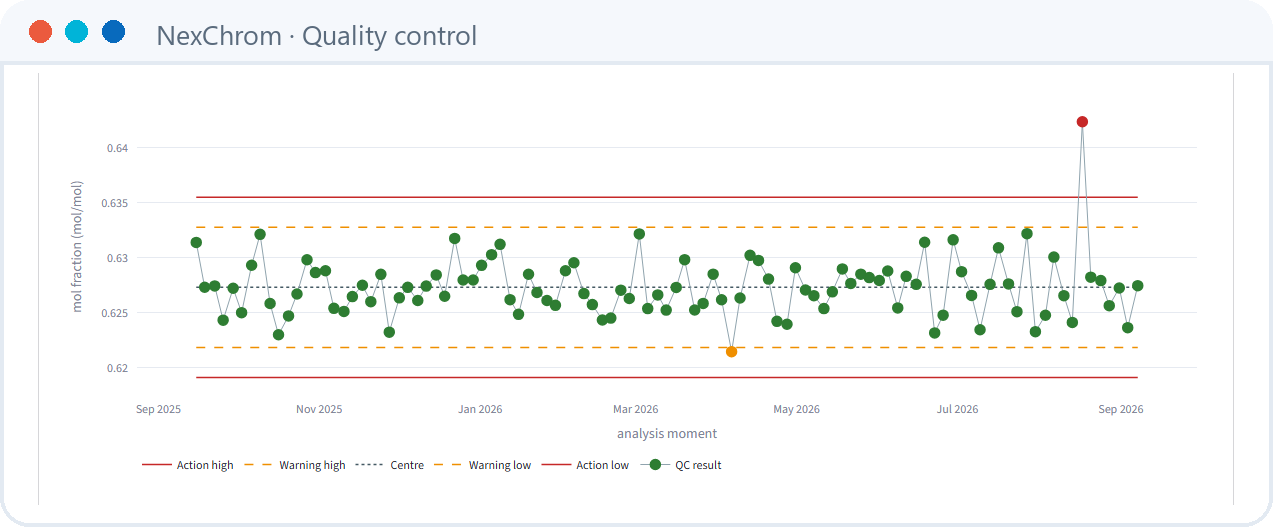Click the 'May 2026' axis label
This screenshot has height=527, width=1273.
tap(797, 409)
